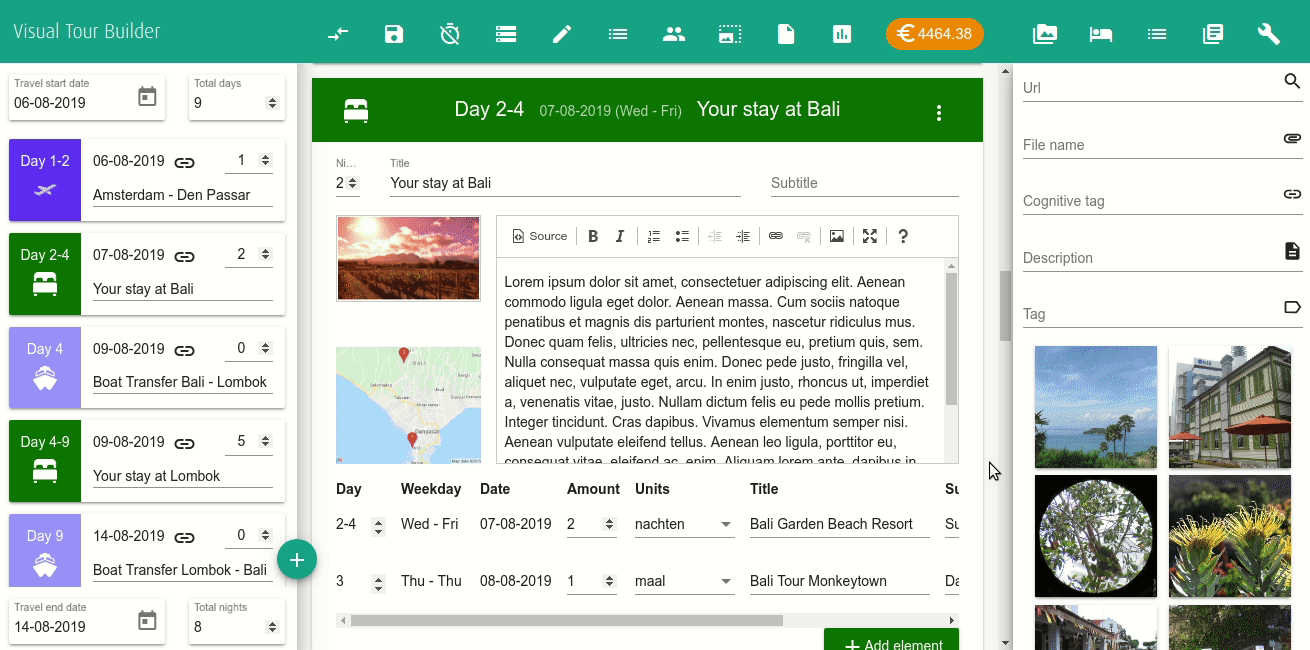Open the image gallery icon in the toolbar
Image resolution: width=1310 pixels, height=650 pixels.
tap(1044, 33)
